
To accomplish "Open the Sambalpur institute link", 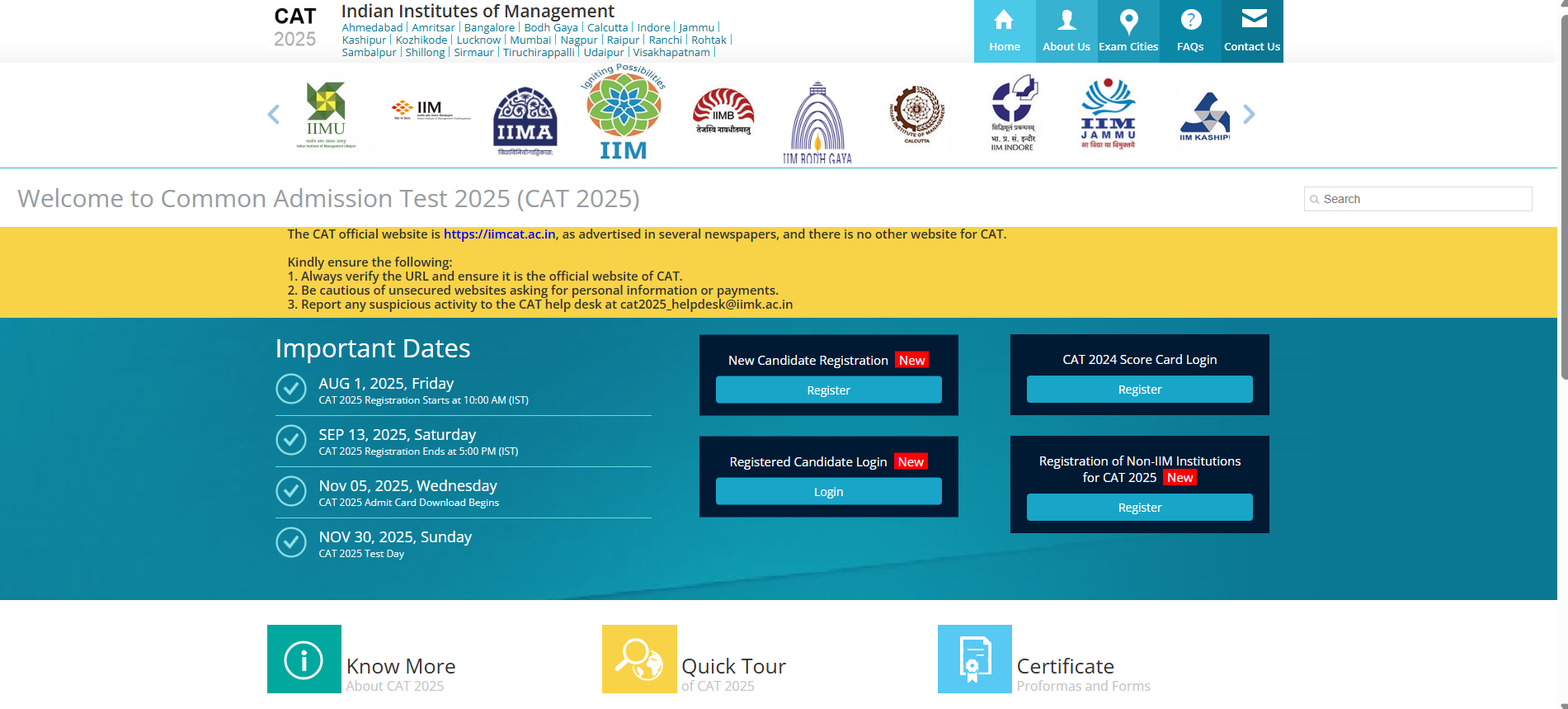I will point(369,53).
